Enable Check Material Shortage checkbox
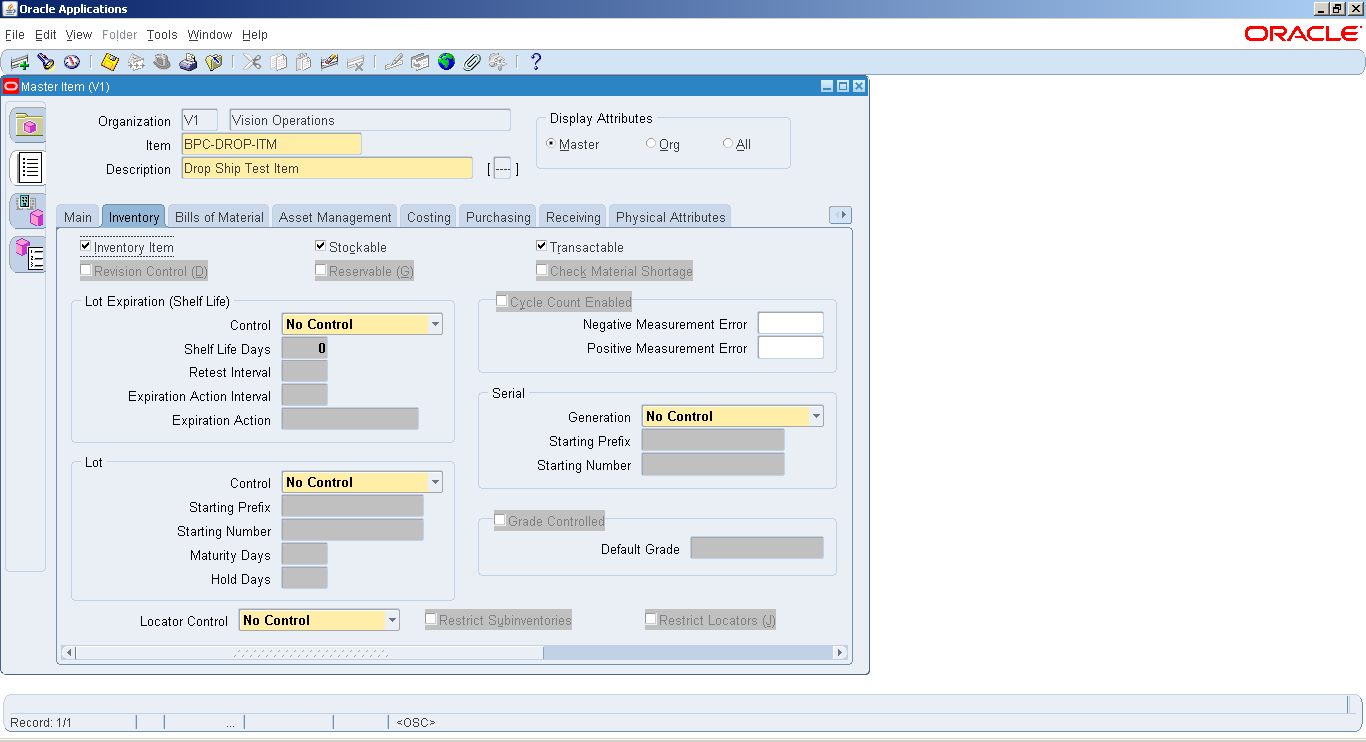The image size is (1366, 742). [x=542, y=270]
